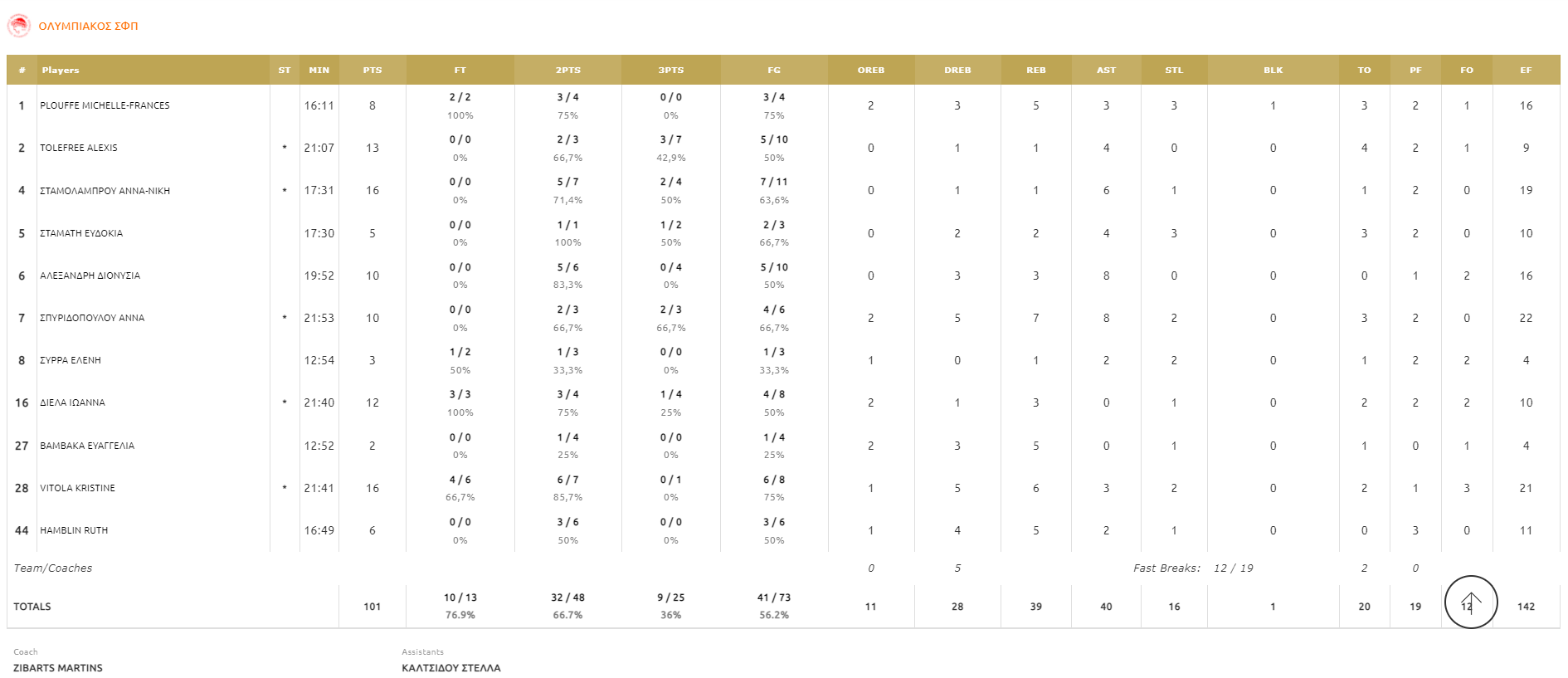Screen dimensions: 1568x678
Task: Open player PLOUFFE MICHELLE-FRANCES
Action: pyautogui.click(x=105, y=106)
